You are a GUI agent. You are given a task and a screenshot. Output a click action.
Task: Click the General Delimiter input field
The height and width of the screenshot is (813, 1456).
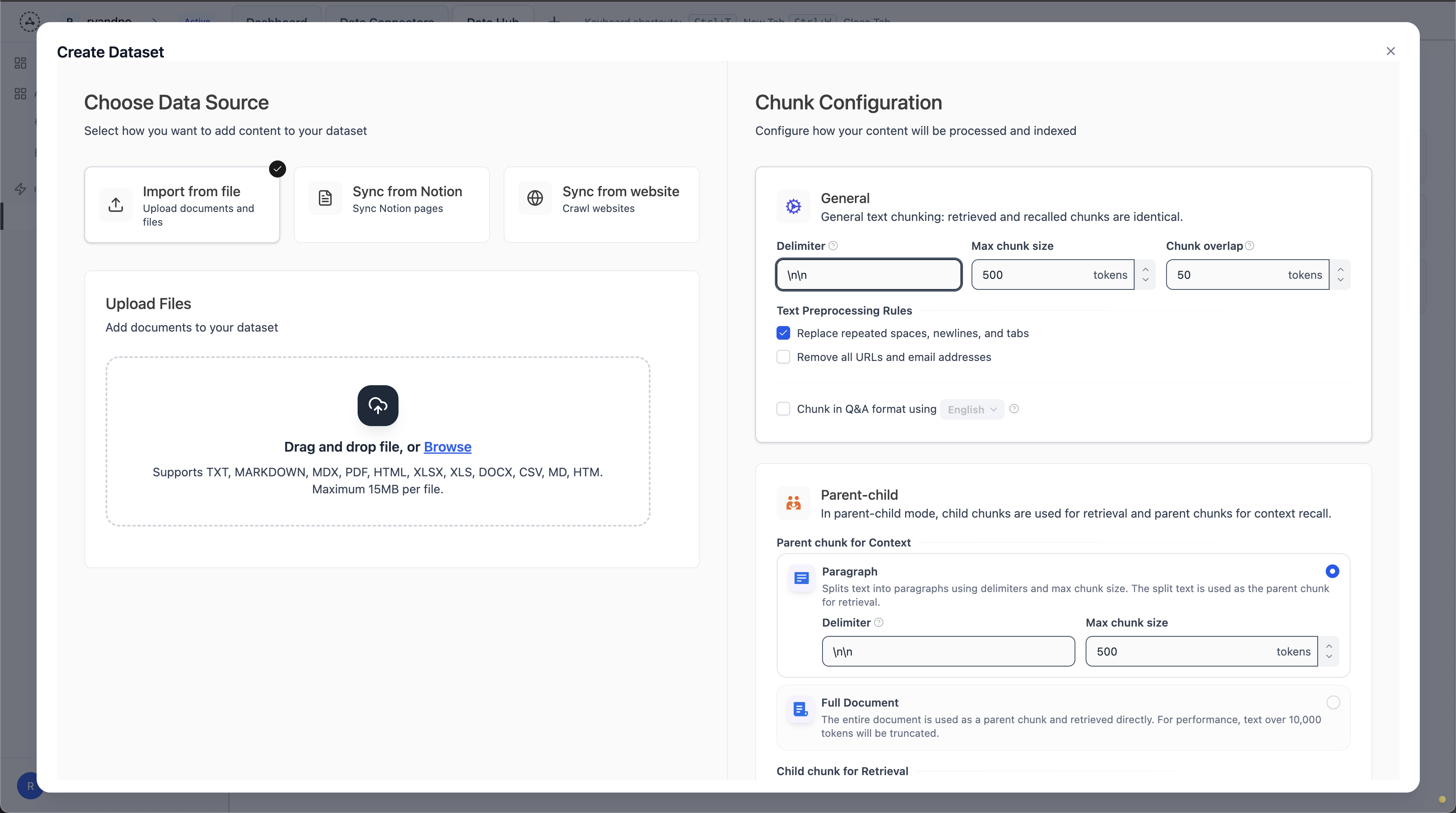(x=868, y=275)
